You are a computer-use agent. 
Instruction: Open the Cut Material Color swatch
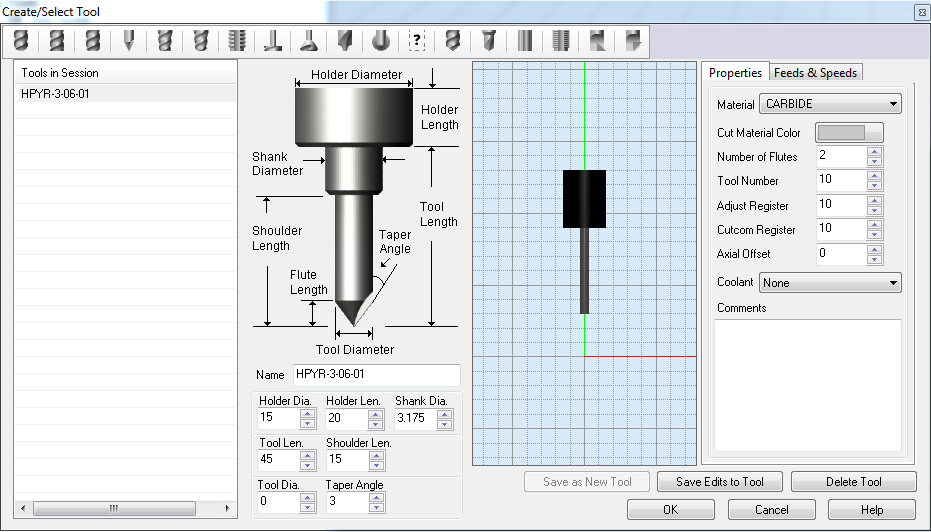click(x=849, y=133)
